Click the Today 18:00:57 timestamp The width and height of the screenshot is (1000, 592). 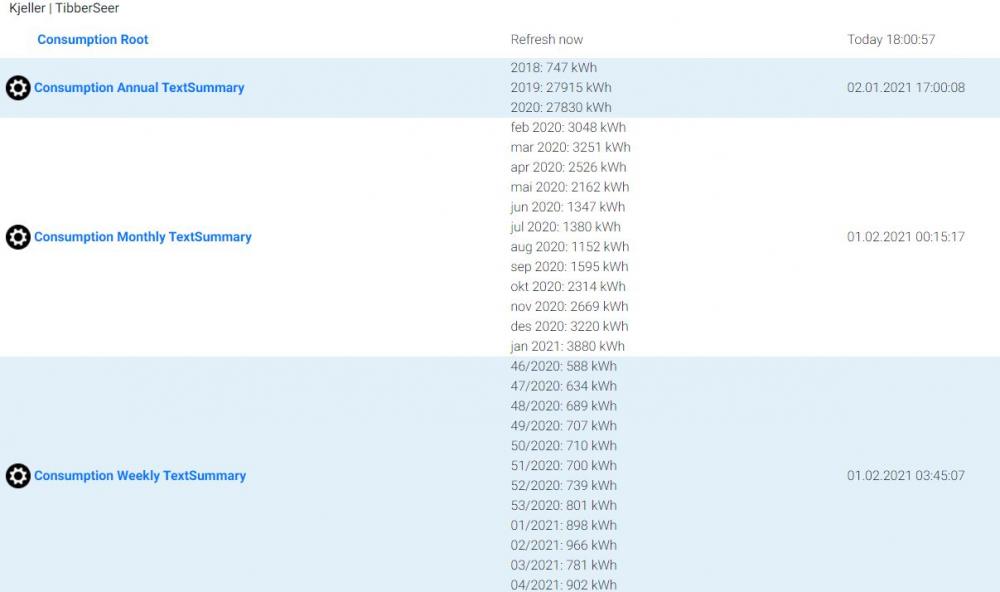(x=891, y=40)
